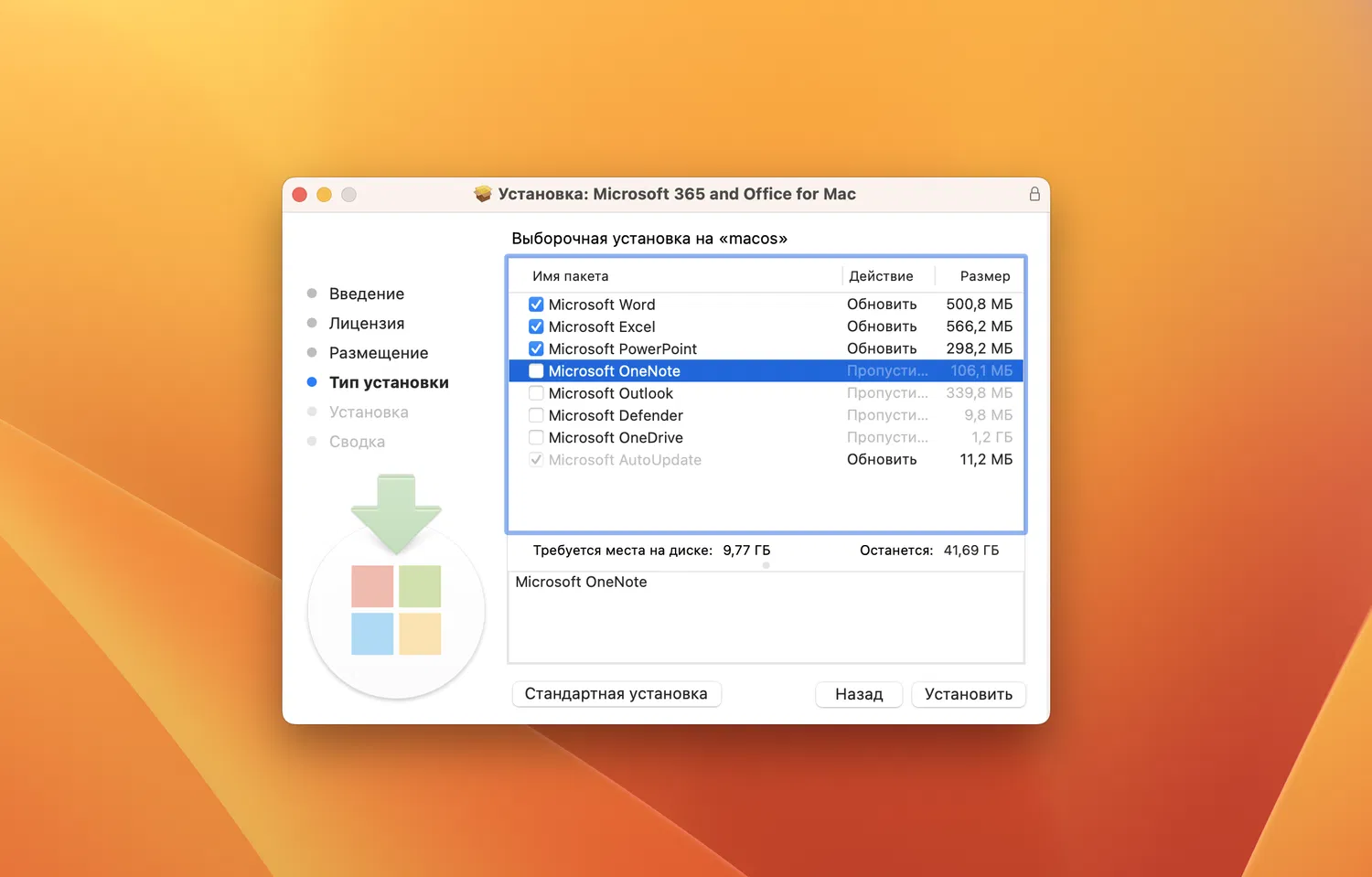
Task: Click the Размер column header
Action: pos(985,276)
